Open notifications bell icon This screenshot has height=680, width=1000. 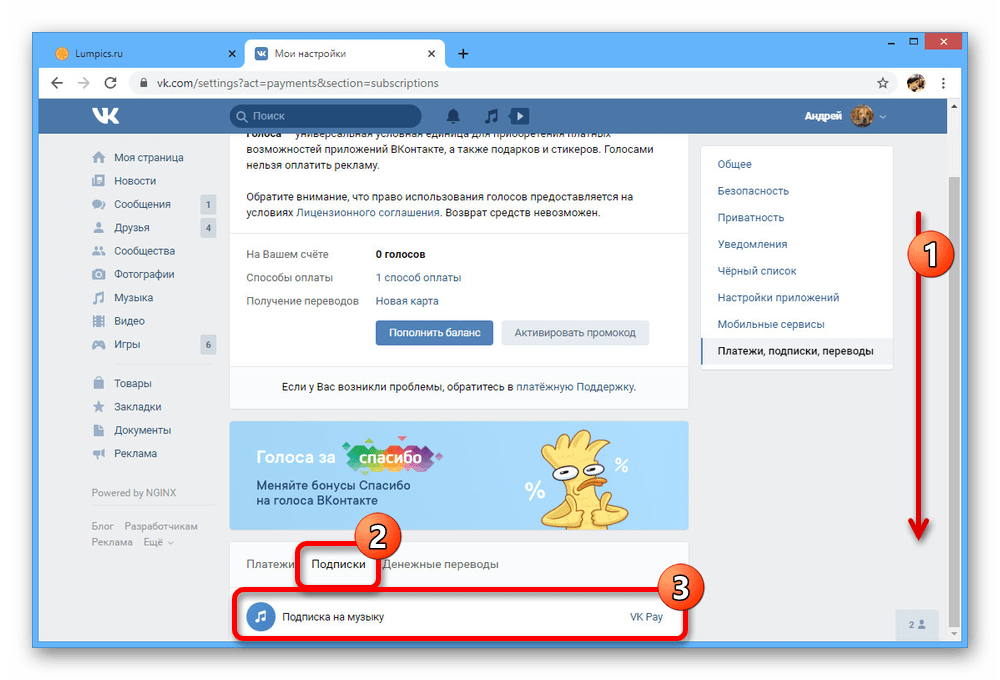[453, 116]
